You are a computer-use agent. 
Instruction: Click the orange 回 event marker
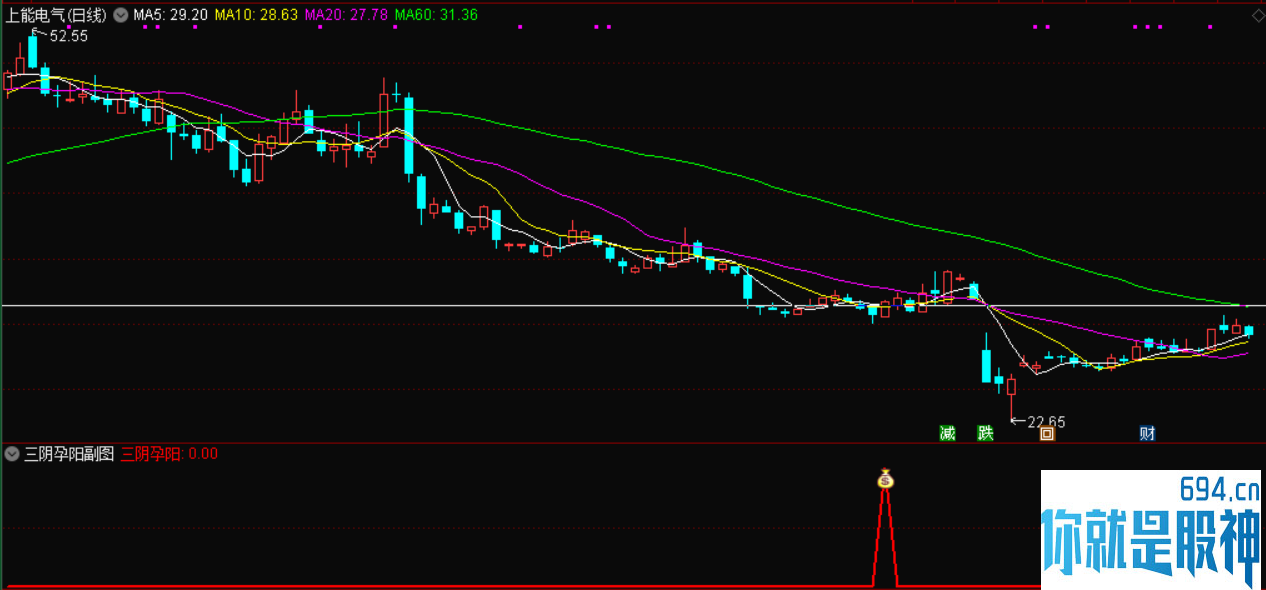pos(1047,433)
